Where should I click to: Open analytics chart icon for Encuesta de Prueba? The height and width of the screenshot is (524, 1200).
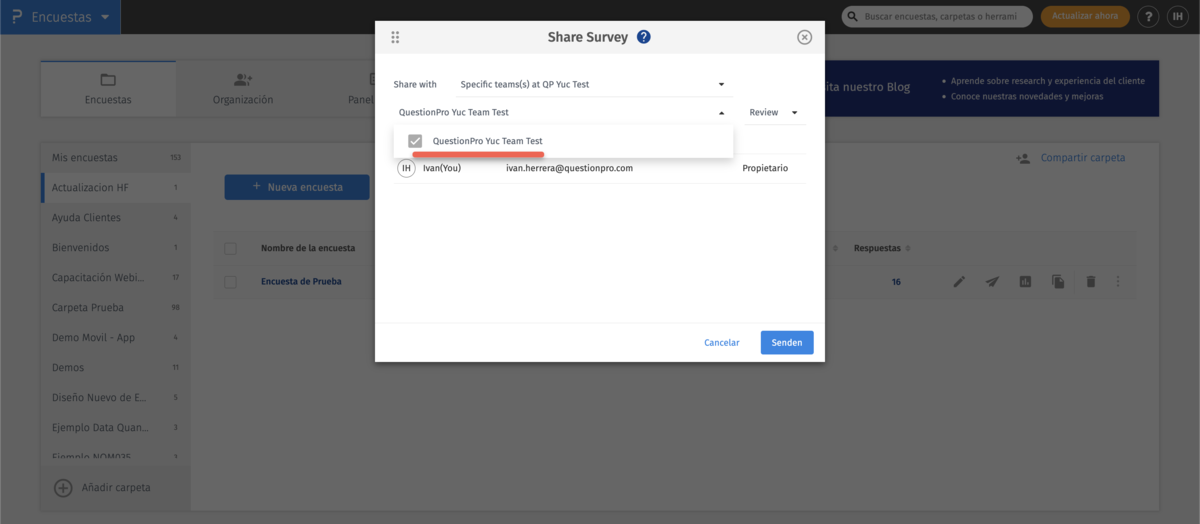click(x=1025, y=282)
